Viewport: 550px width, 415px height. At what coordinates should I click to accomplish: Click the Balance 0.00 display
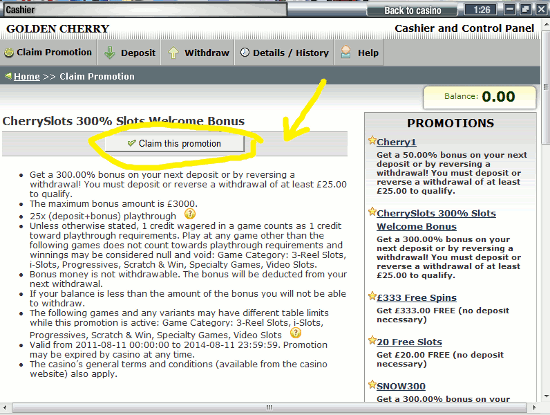479,97
